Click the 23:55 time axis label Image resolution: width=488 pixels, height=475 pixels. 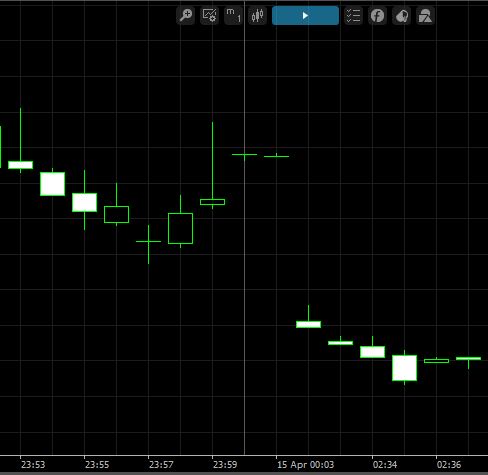pyautogui.click(x=97, y=464)
